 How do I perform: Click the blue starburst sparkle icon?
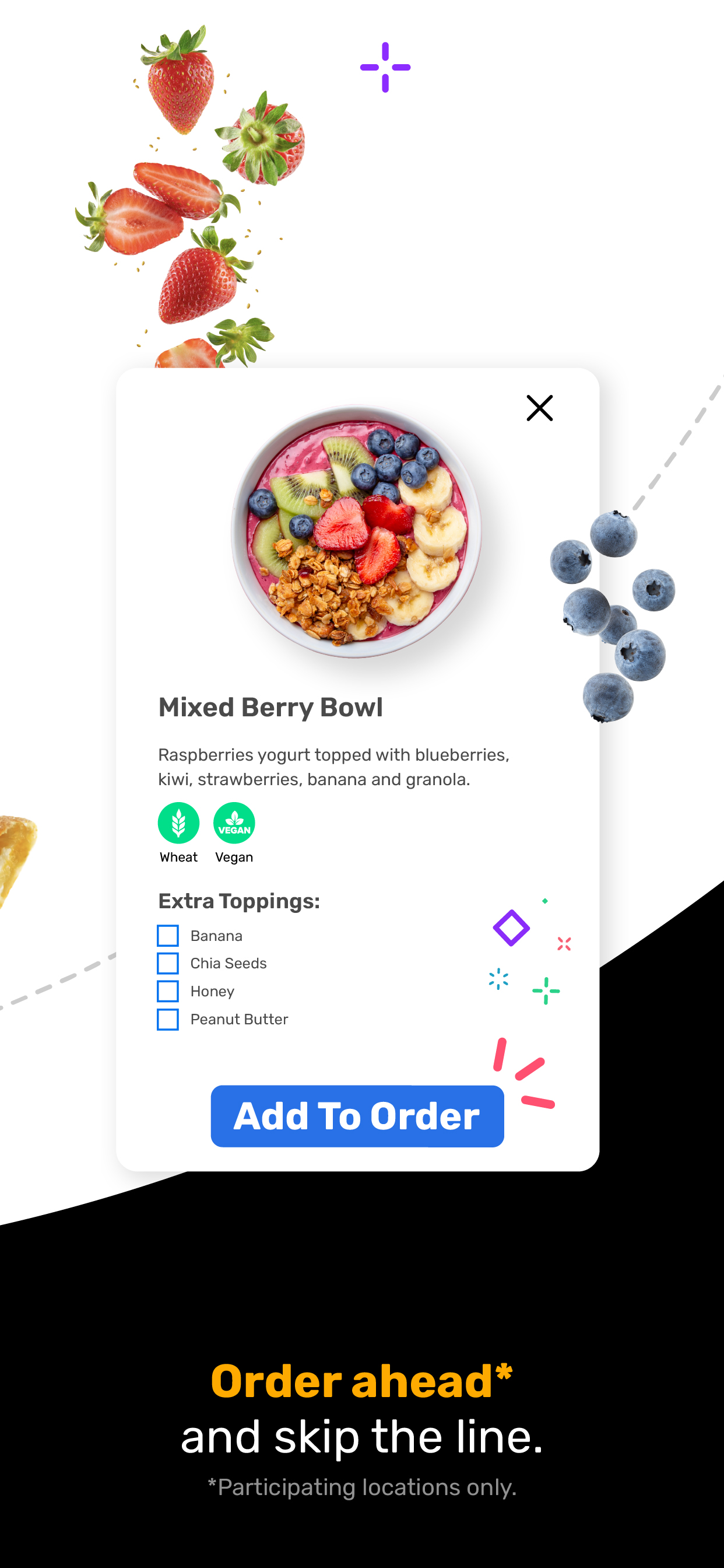click(x=498, y=979)
